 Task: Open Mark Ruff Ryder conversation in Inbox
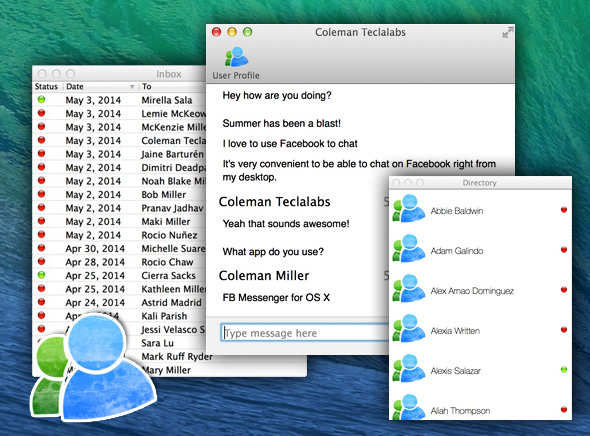click(177, 357)
